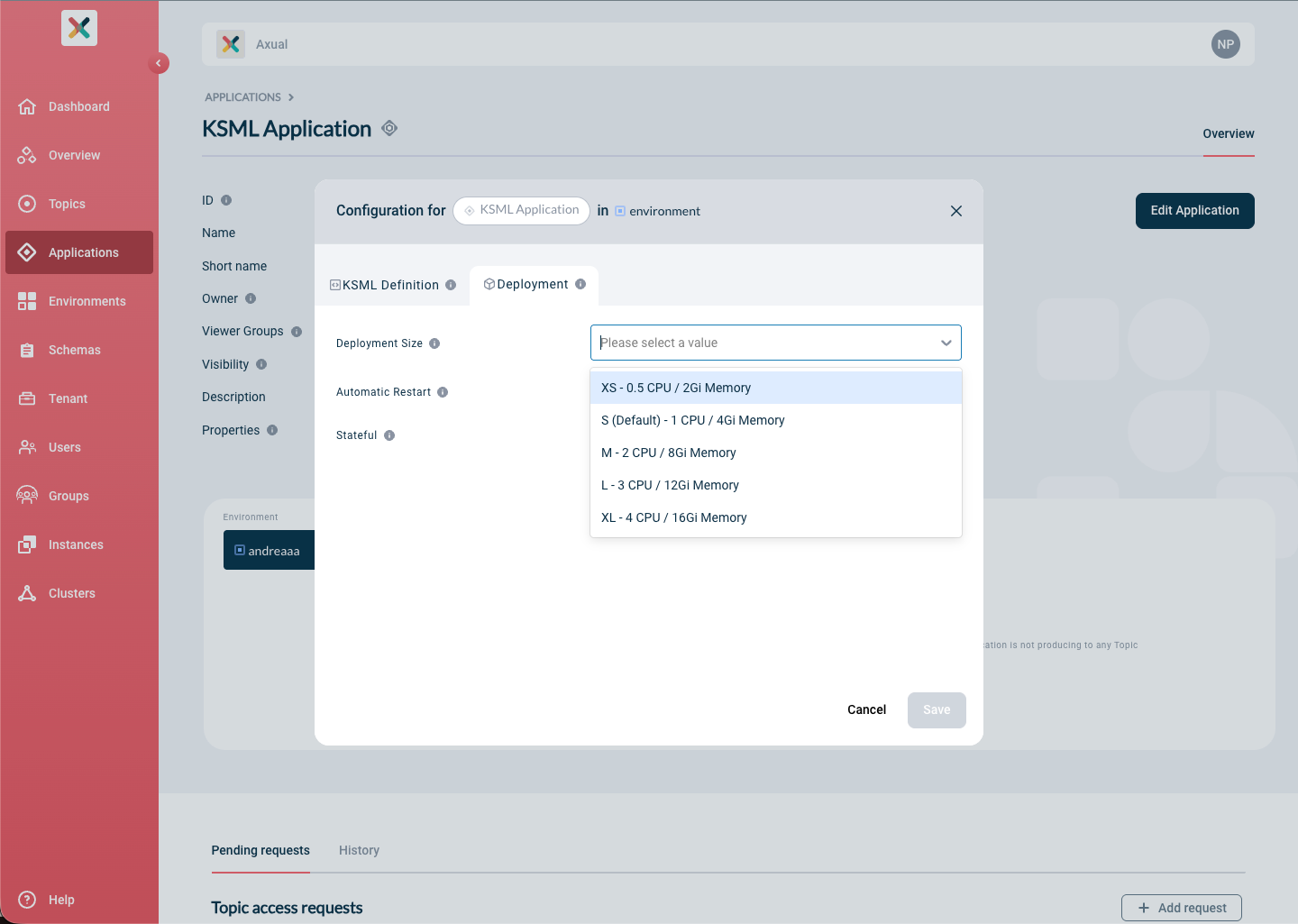Click the NP user avatar
Viewport: 1298px width, 924px height.
coord(1225,43)
